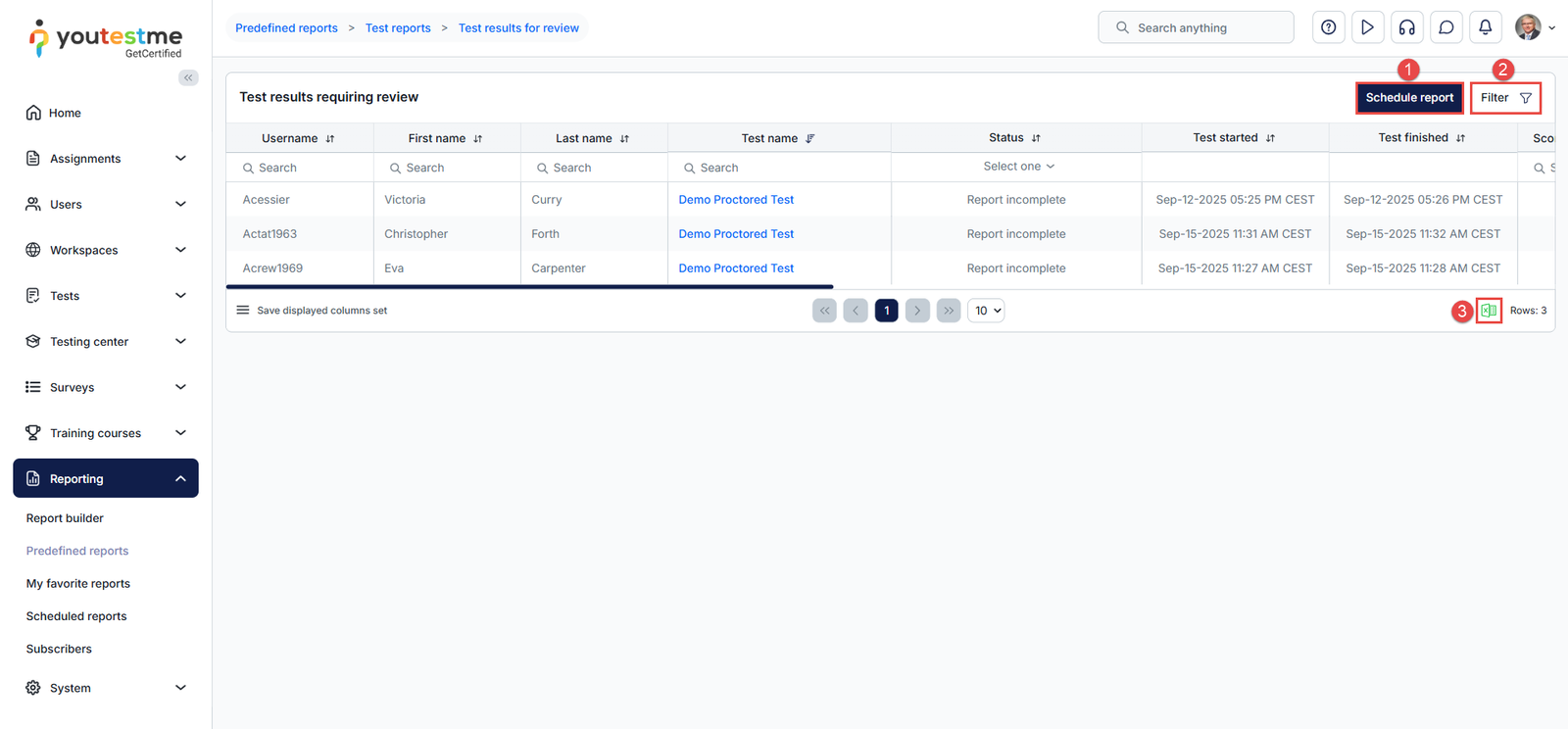
Task: Go to Scheduled reports in sidebar
Action: pyautogui.click(x=76, y=616)
